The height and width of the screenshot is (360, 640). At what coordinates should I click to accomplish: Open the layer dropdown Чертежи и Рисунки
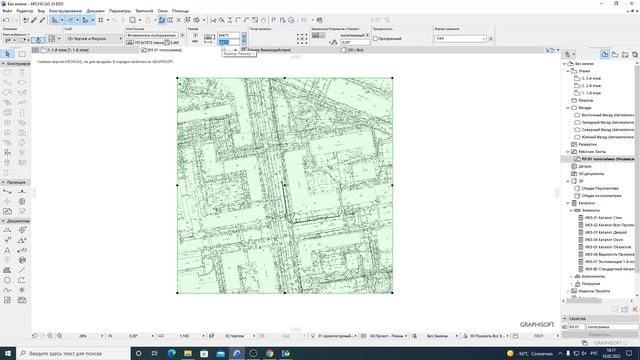coord(94,38)
